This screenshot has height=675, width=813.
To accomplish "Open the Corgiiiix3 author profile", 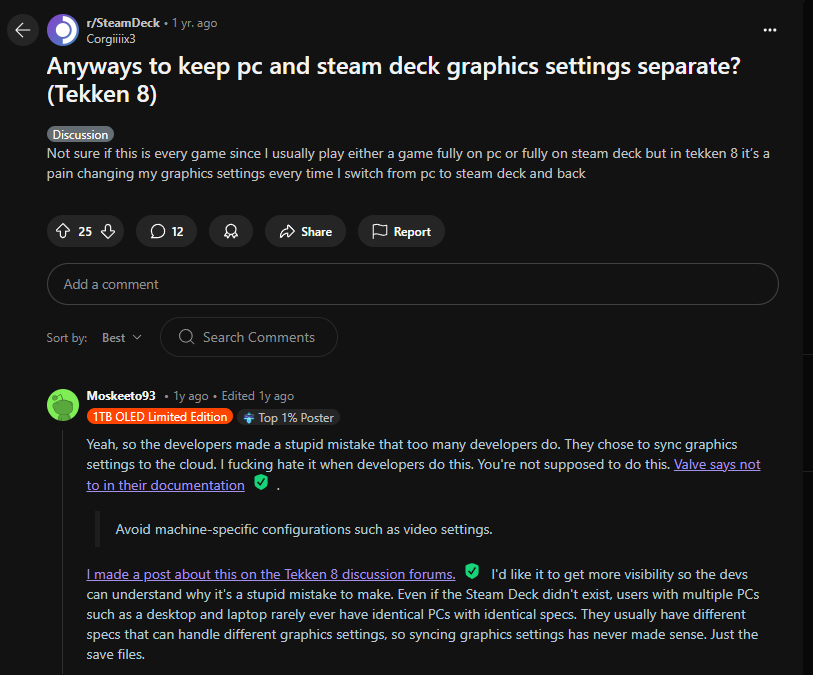I will coord(111,39).
